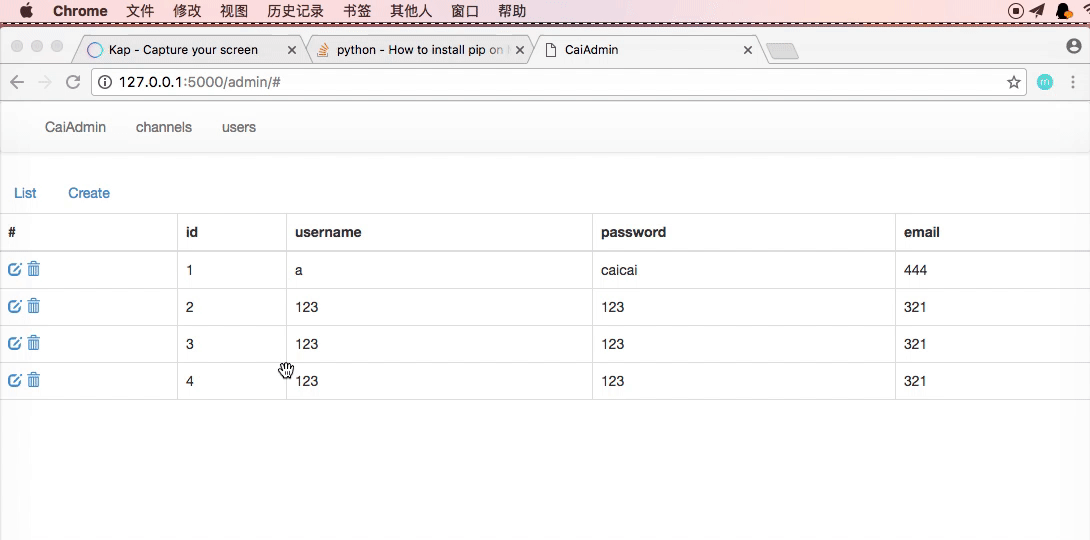Open the 帮助 menu

[x=512, y=11]
